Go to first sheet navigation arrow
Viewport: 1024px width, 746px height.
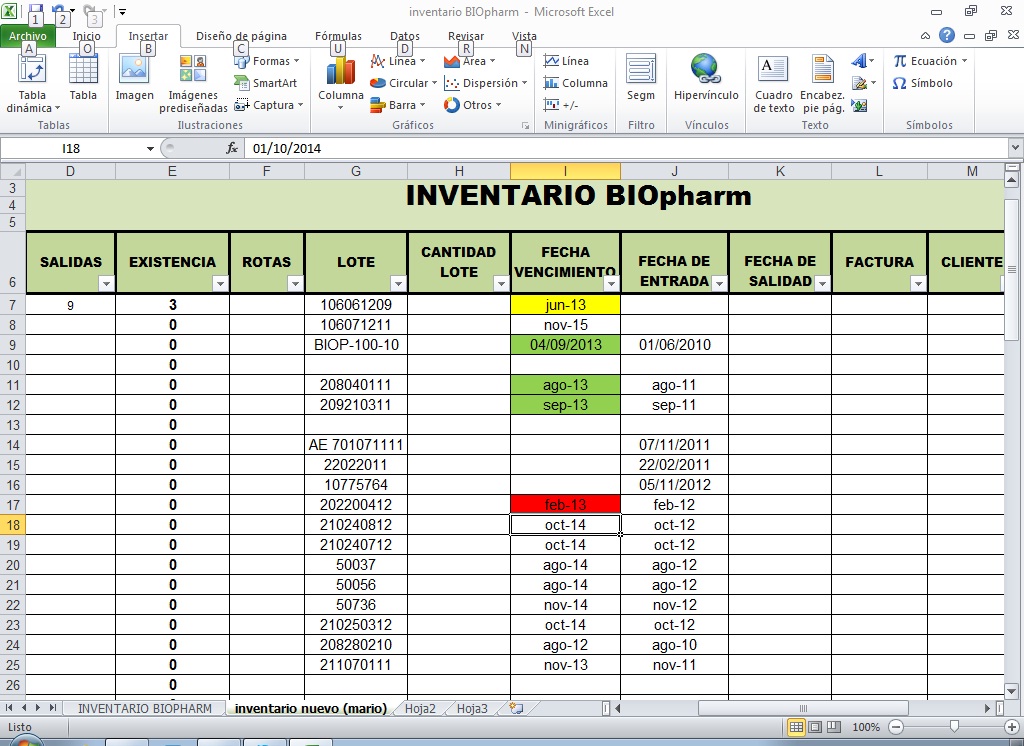8,707
